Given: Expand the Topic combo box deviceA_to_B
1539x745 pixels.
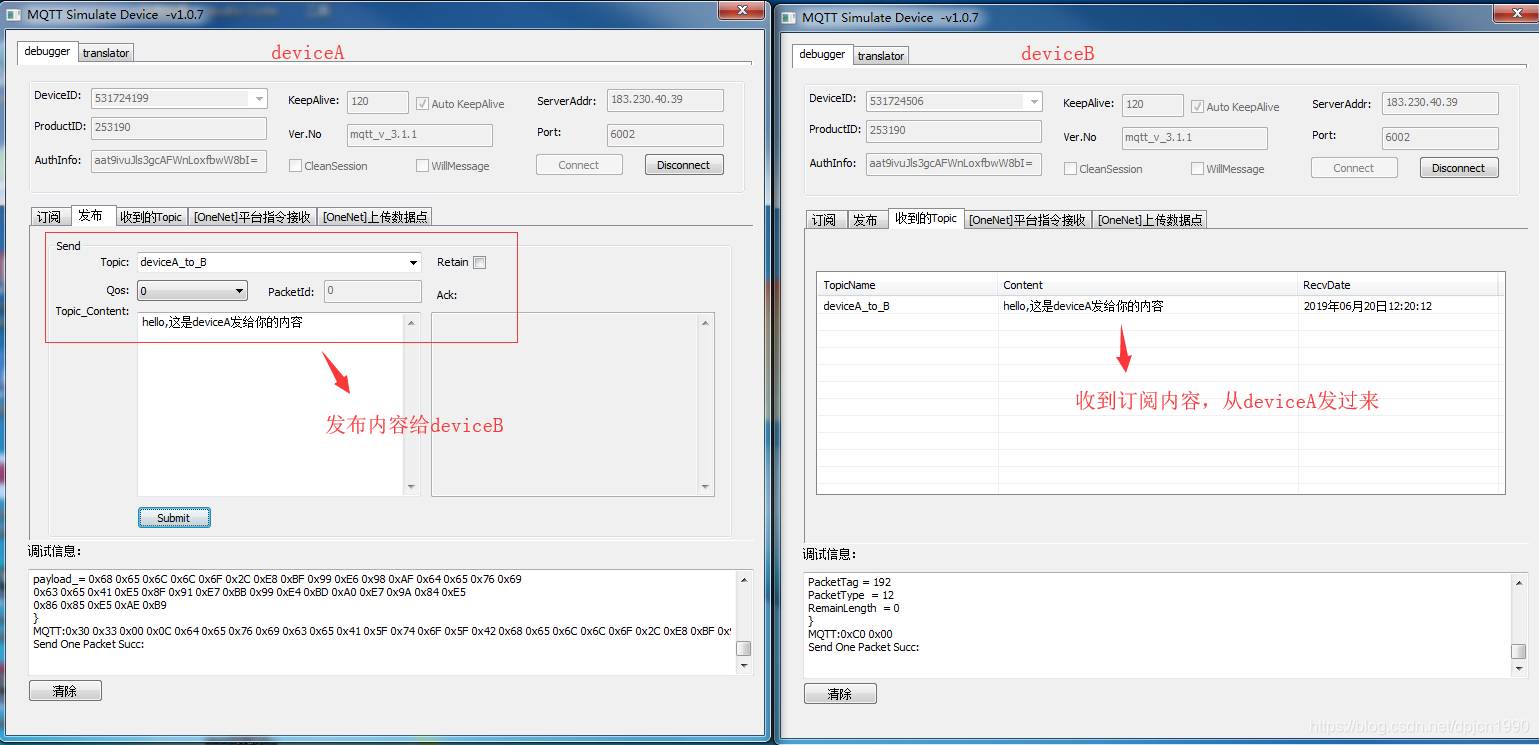Looking at the screenshot, I should coord(414,262).
